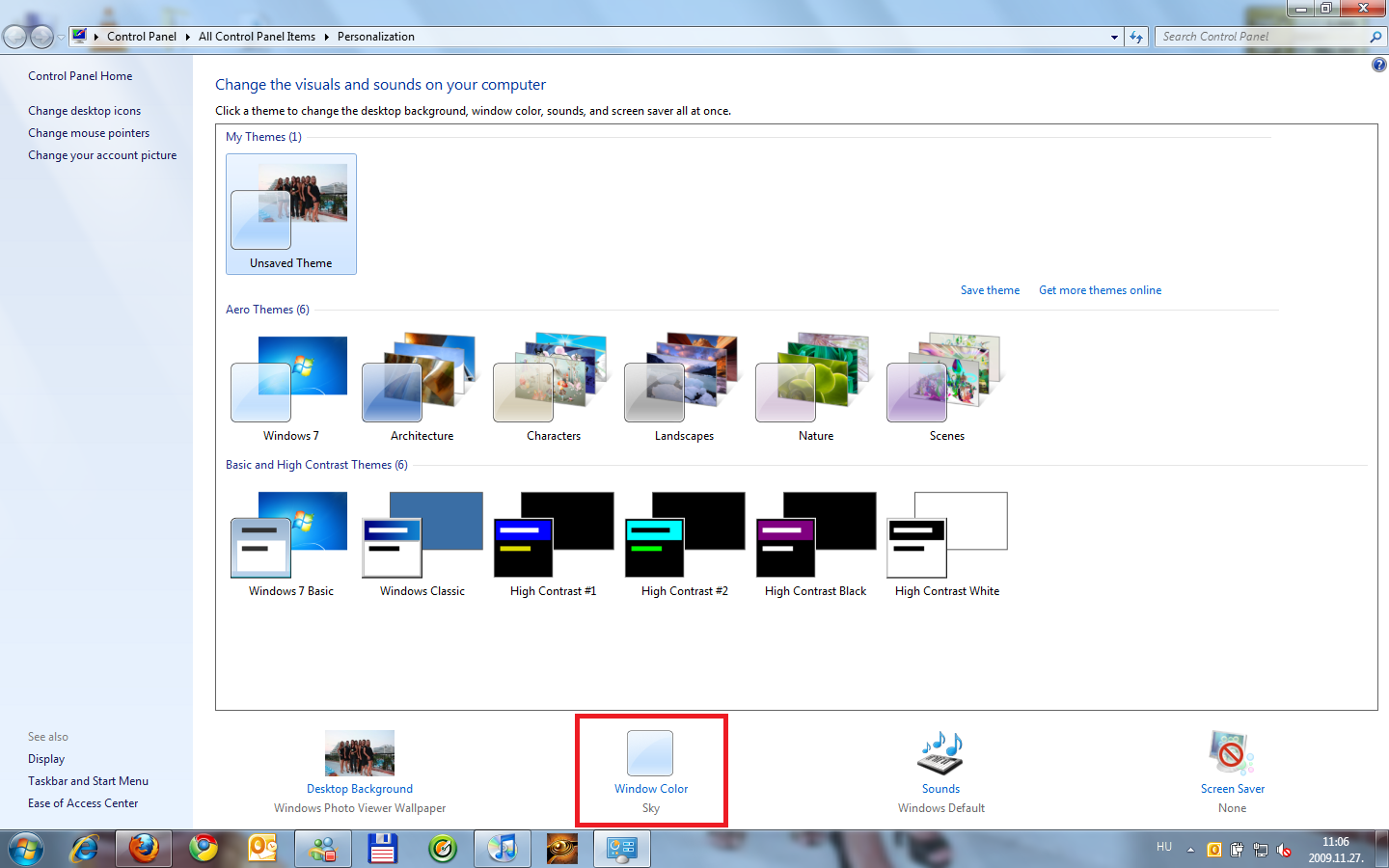Select the Nature theme
1389x868 pixels.
point(816,387)
